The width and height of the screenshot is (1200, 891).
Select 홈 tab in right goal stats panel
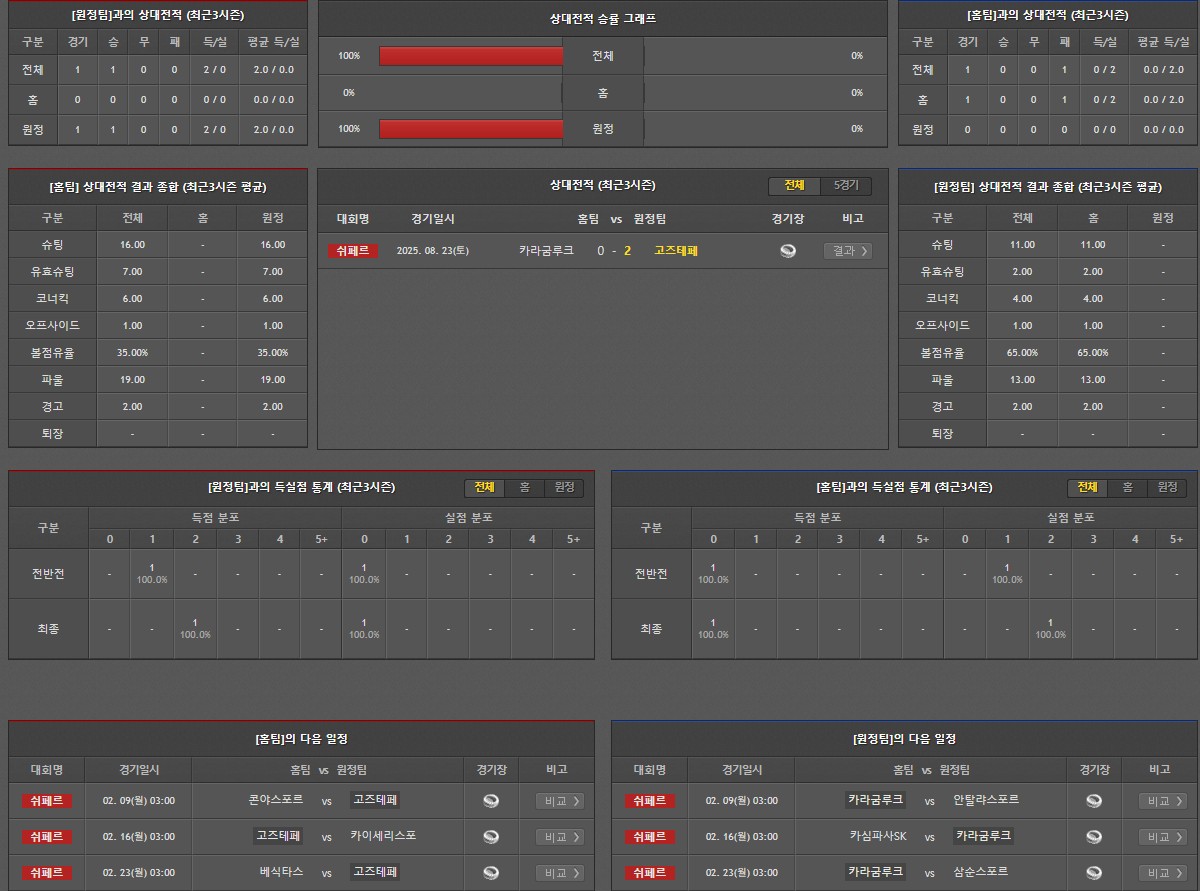click(x=1127, y=487)
